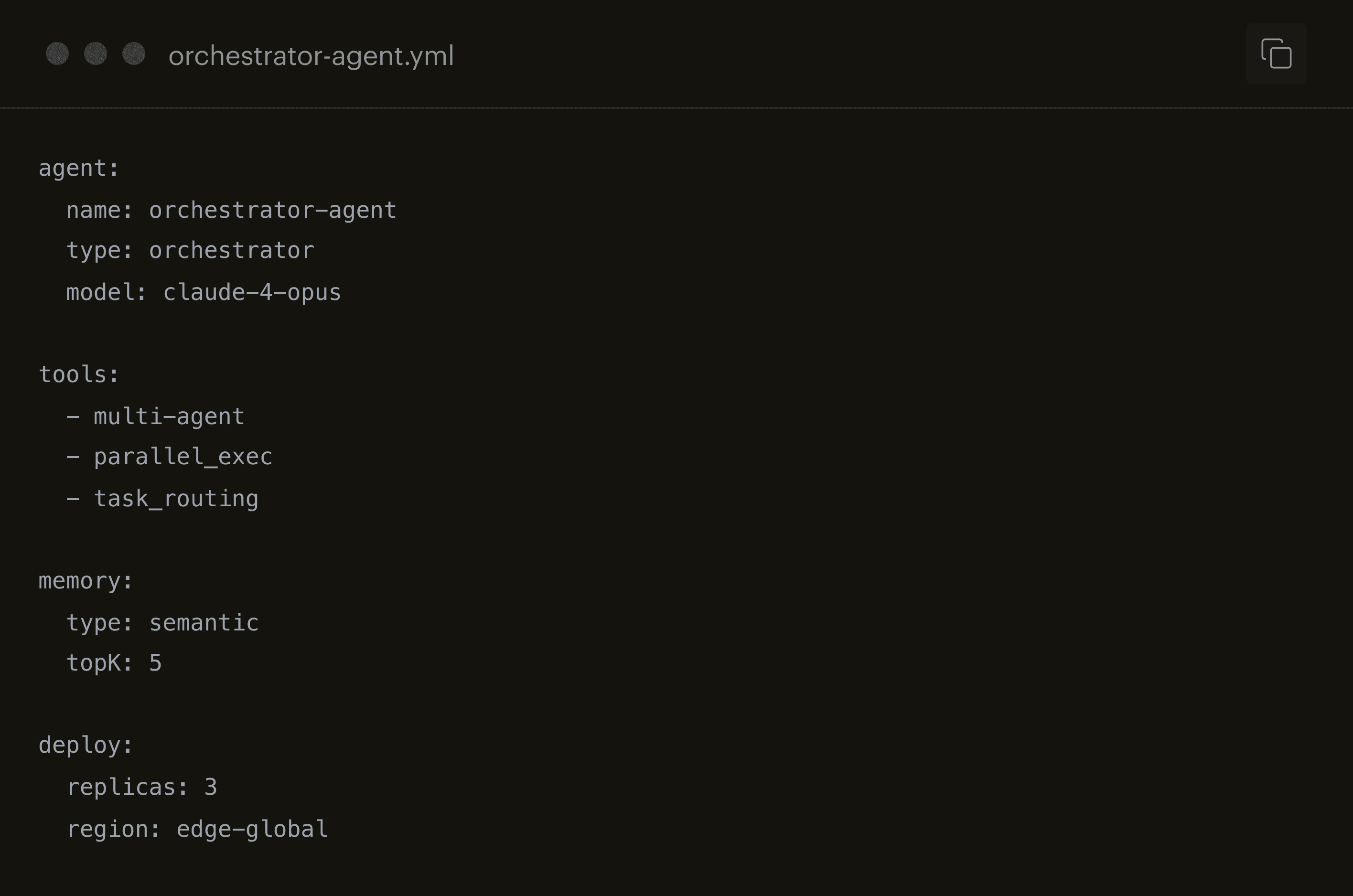
Task: Click the 'type: orchestrator' line
Action: click(x=190, y=251)
